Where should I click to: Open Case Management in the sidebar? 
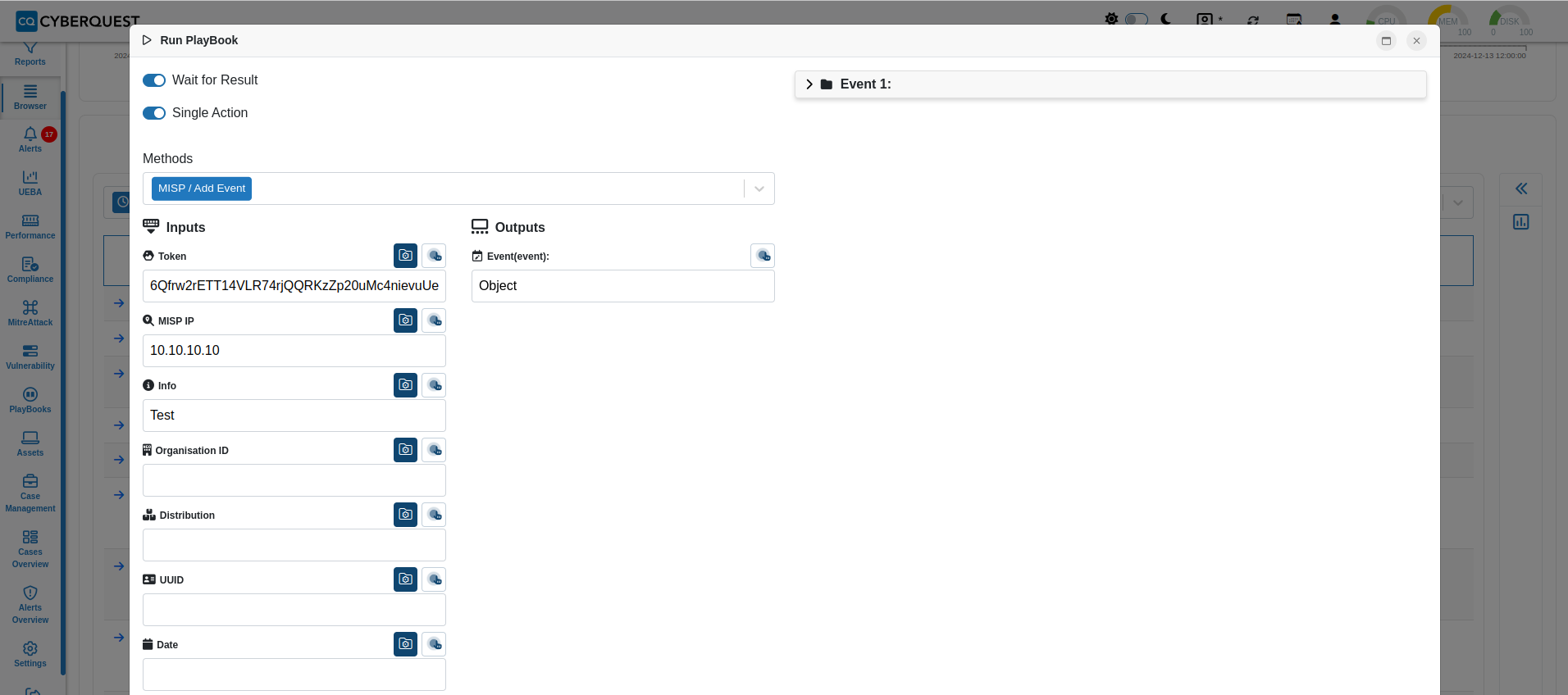30,493
